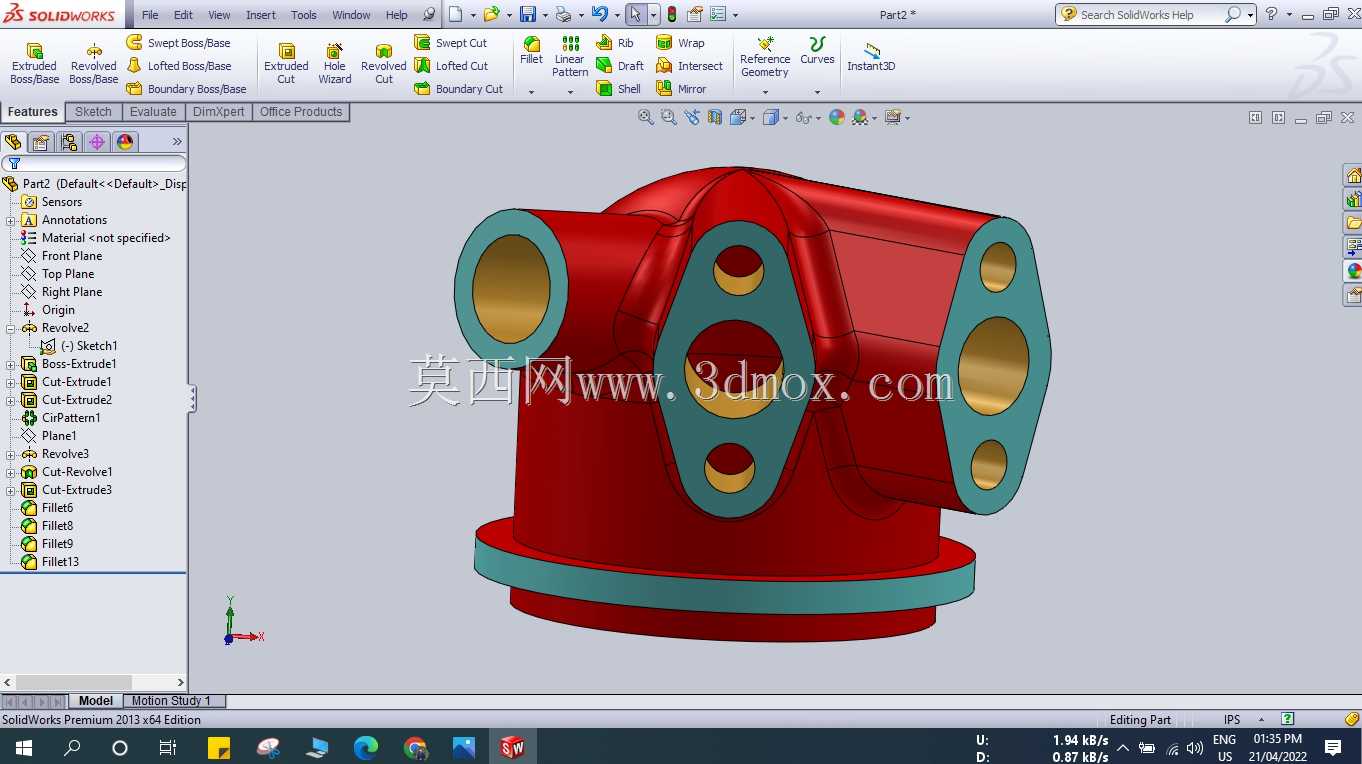This screenshot has height=764, width=1362.
Task: Click the feature tree filter field
Action: point(94,164)
